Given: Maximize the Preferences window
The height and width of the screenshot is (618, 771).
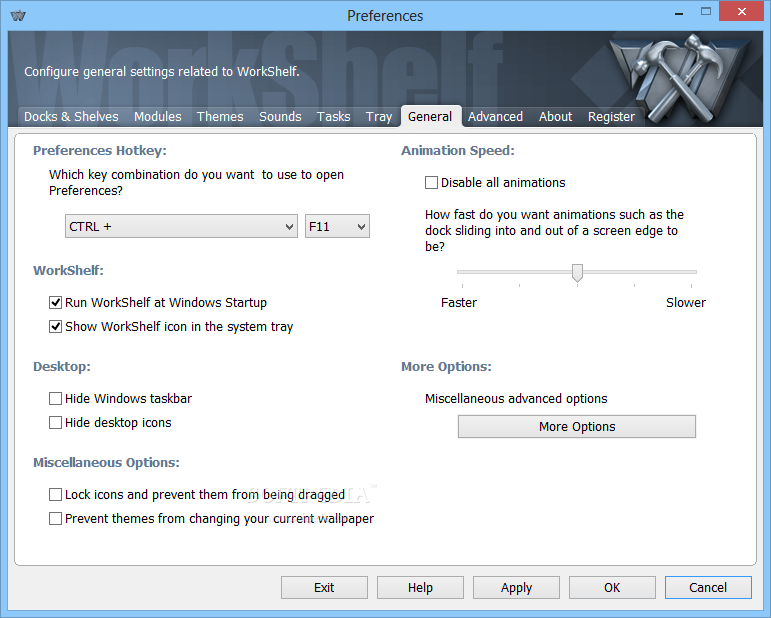Looking at the screenshot, I should point(706,12).
